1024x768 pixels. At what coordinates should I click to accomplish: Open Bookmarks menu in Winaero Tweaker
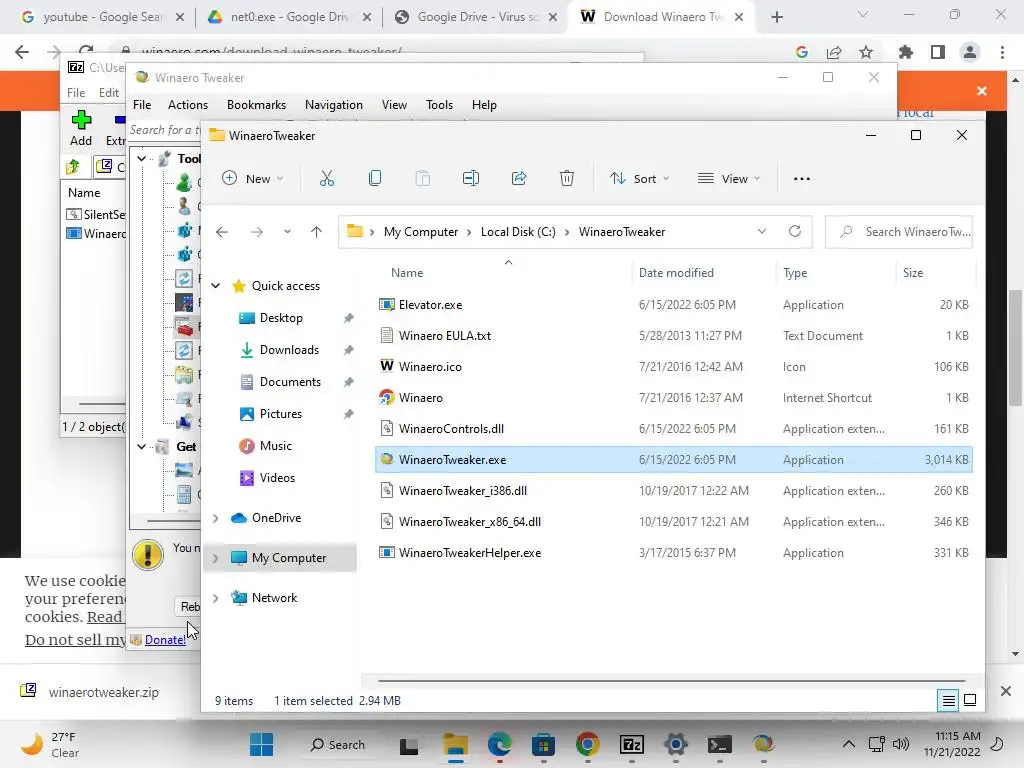point(256,105)
